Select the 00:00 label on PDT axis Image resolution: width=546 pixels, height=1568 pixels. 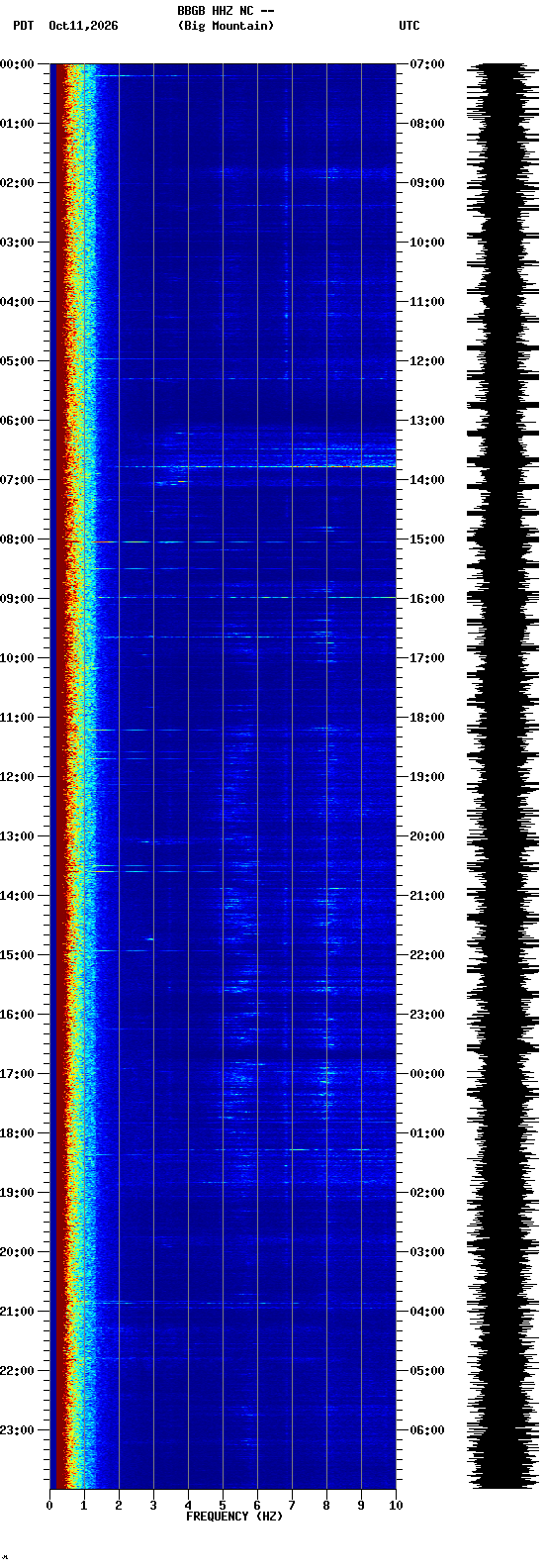tap(17, 64)
